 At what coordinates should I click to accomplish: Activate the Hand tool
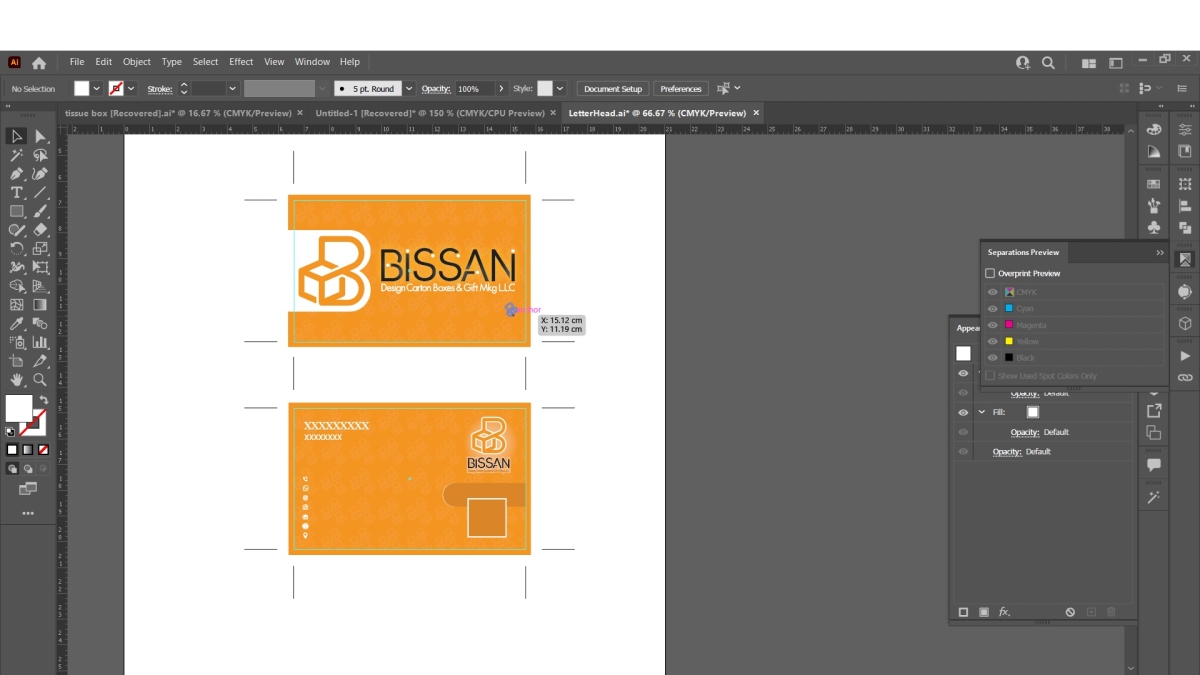click(x=17, y=380)
